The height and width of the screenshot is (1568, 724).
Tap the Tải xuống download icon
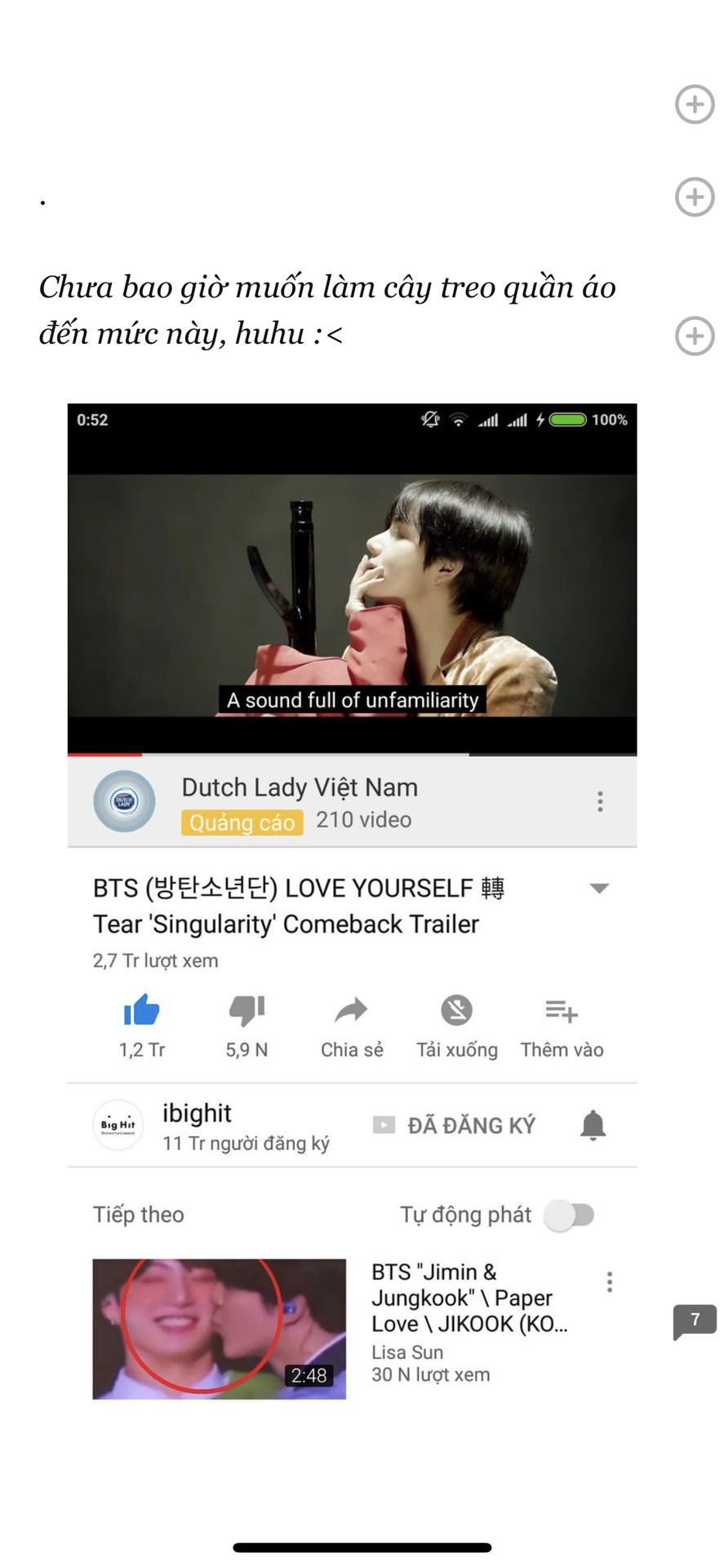coord(456,1011)
